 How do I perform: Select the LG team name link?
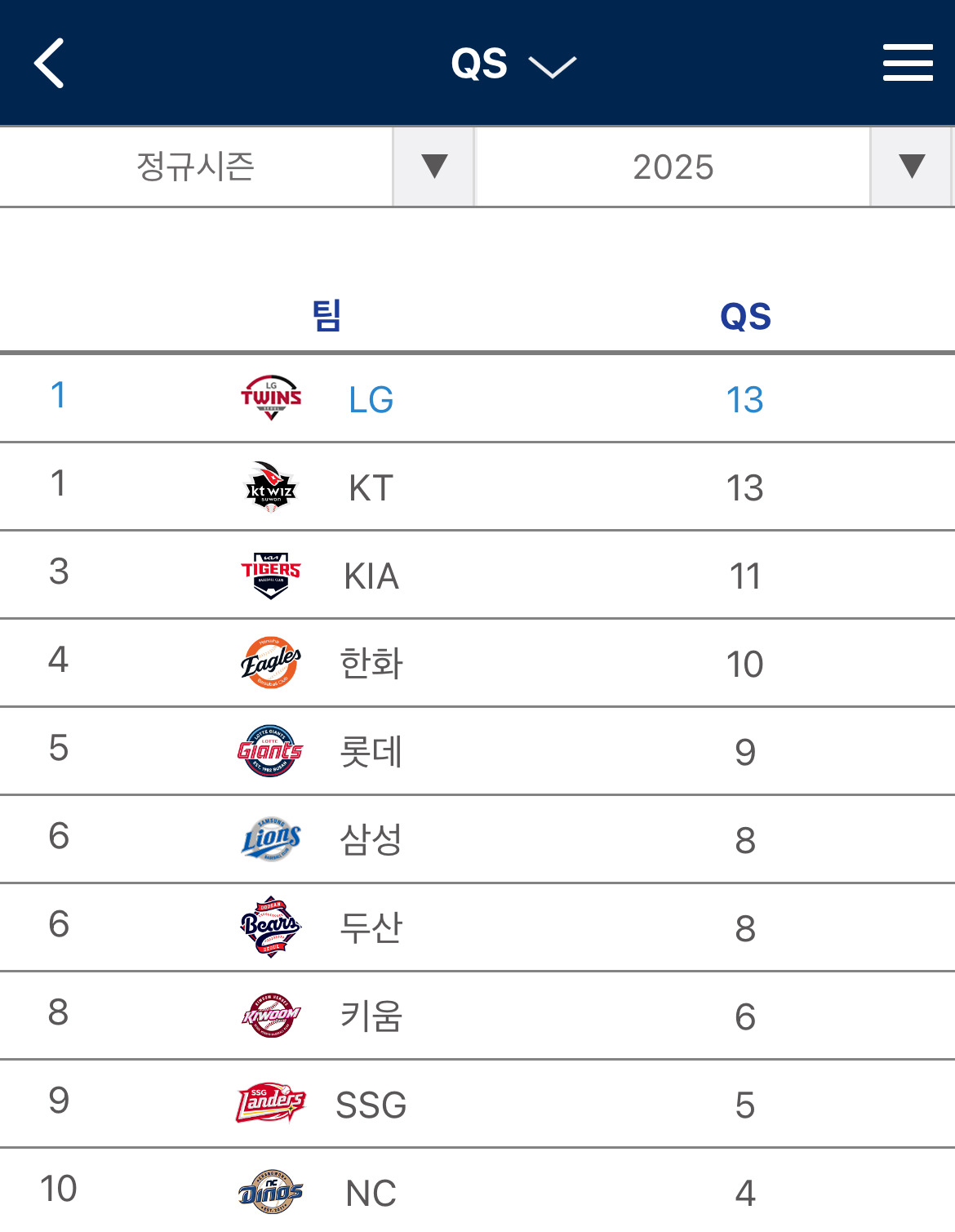click(x=371, y=400)
